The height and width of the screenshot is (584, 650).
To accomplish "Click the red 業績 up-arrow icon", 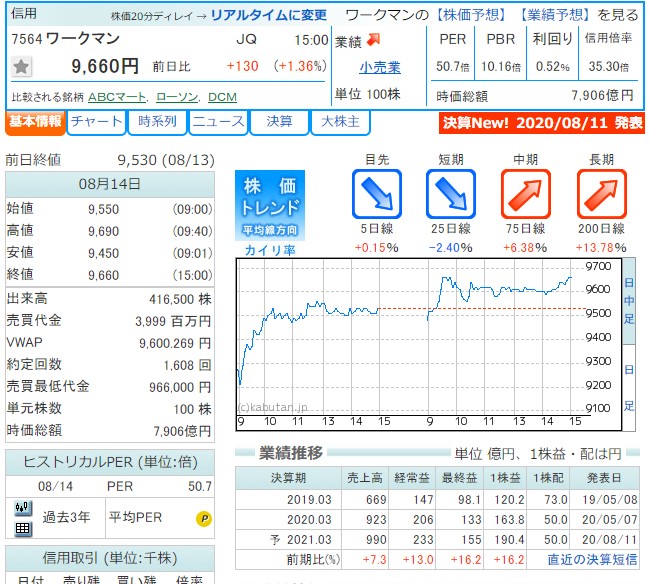I will (x=374, y=40).
